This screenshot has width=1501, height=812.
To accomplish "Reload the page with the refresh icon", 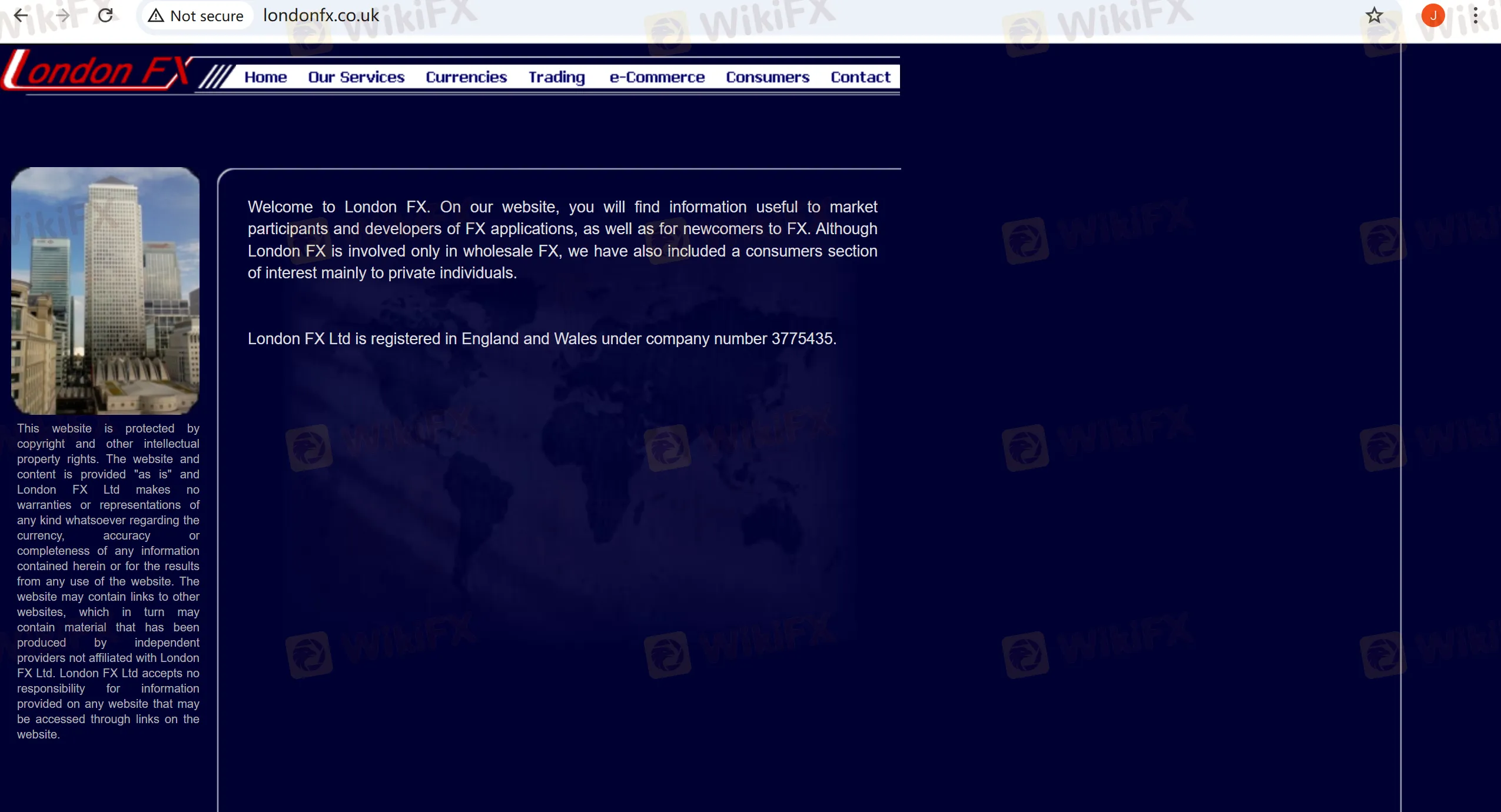I will coord(105,15).
